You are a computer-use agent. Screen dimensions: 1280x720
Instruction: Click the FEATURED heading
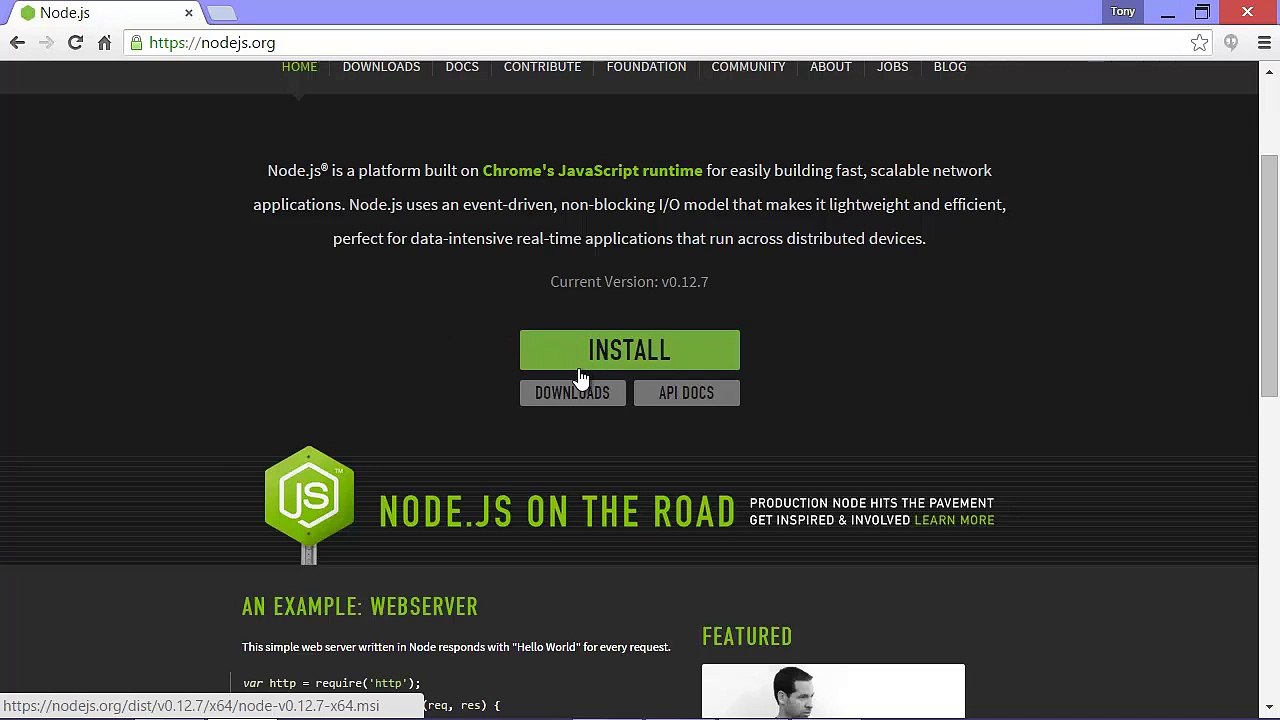[x=747, y=637]
